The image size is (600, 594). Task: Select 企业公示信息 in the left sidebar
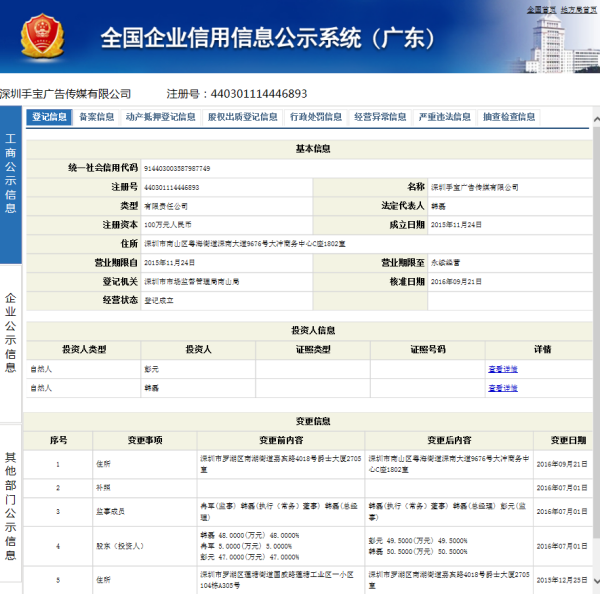coord(11,343)
